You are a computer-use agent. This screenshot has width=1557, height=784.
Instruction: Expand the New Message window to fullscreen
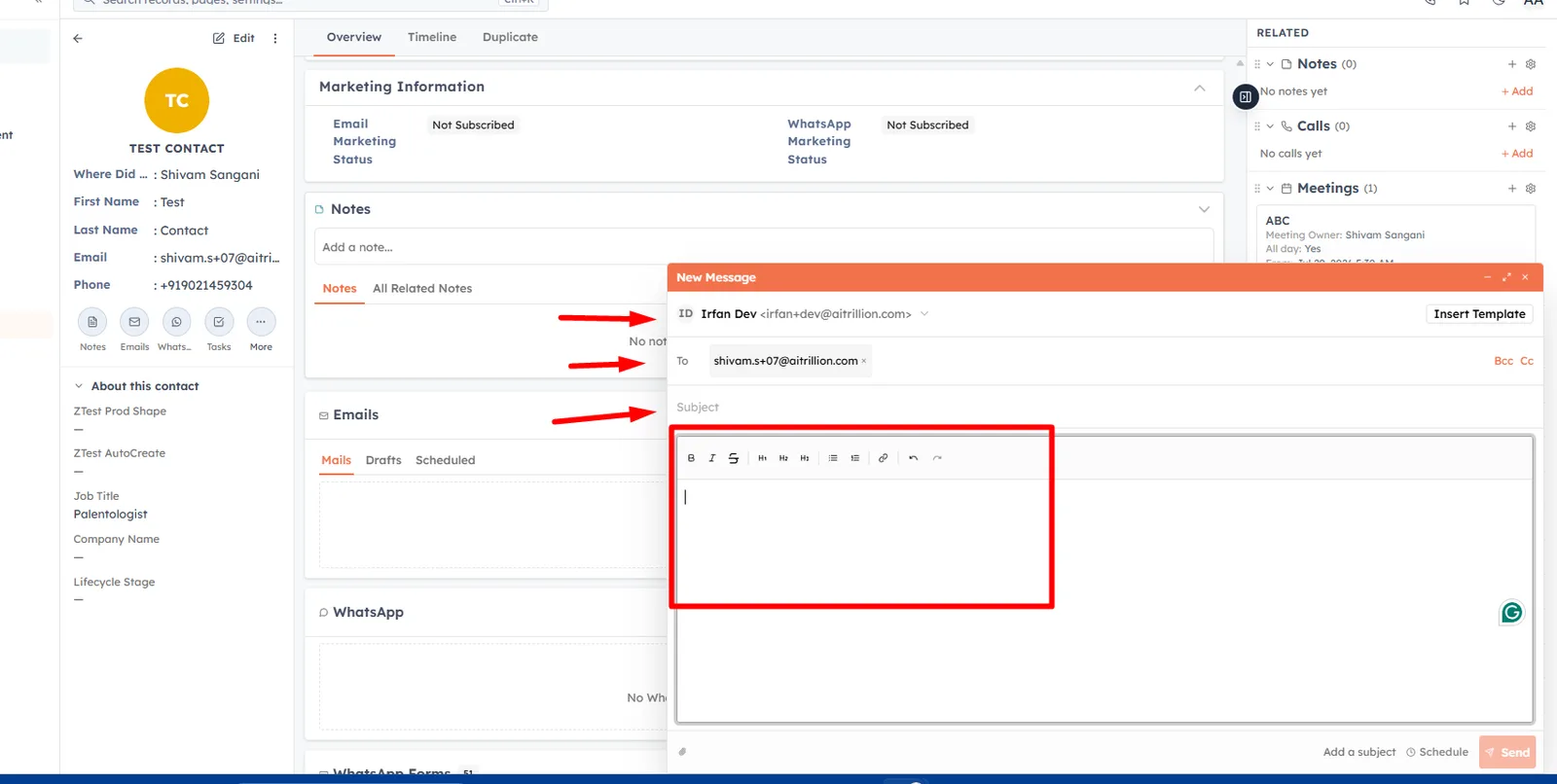click(x=1506, y=277)
